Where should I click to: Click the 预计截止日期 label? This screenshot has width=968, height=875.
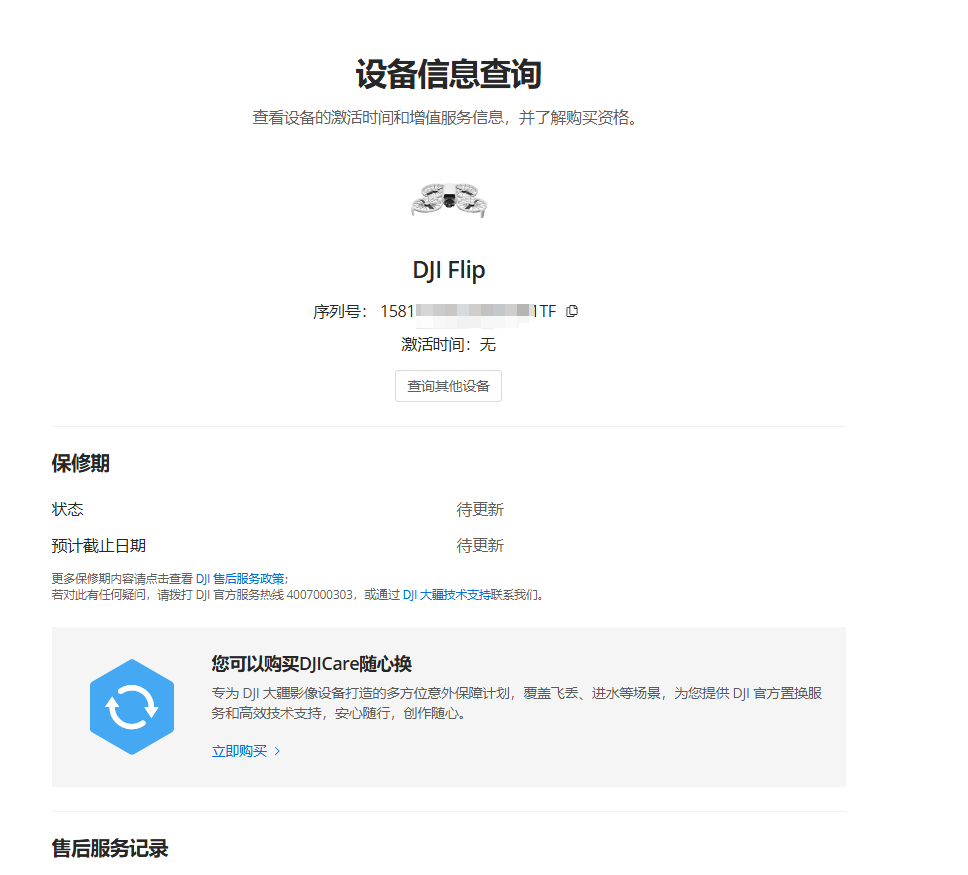pos(99,546)
